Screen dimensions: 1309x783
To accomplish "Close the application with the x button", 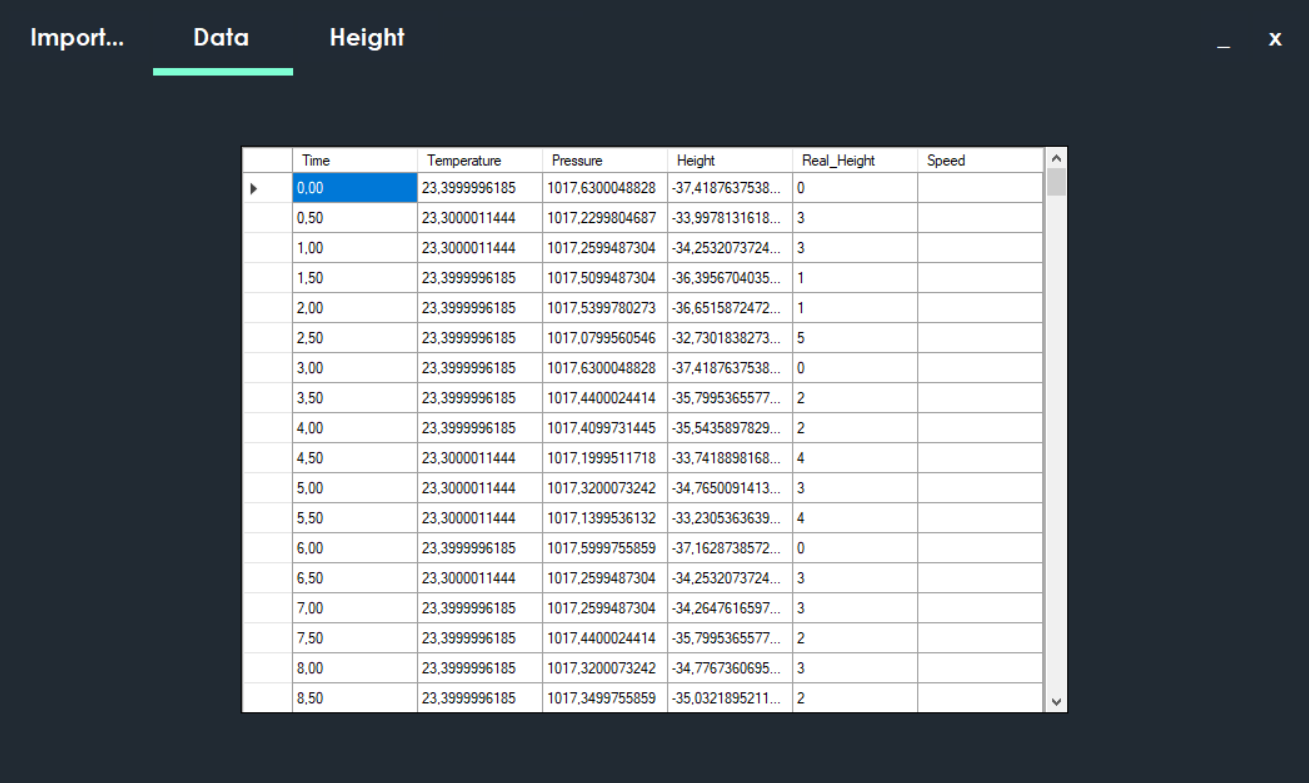I will (1275, 39).
